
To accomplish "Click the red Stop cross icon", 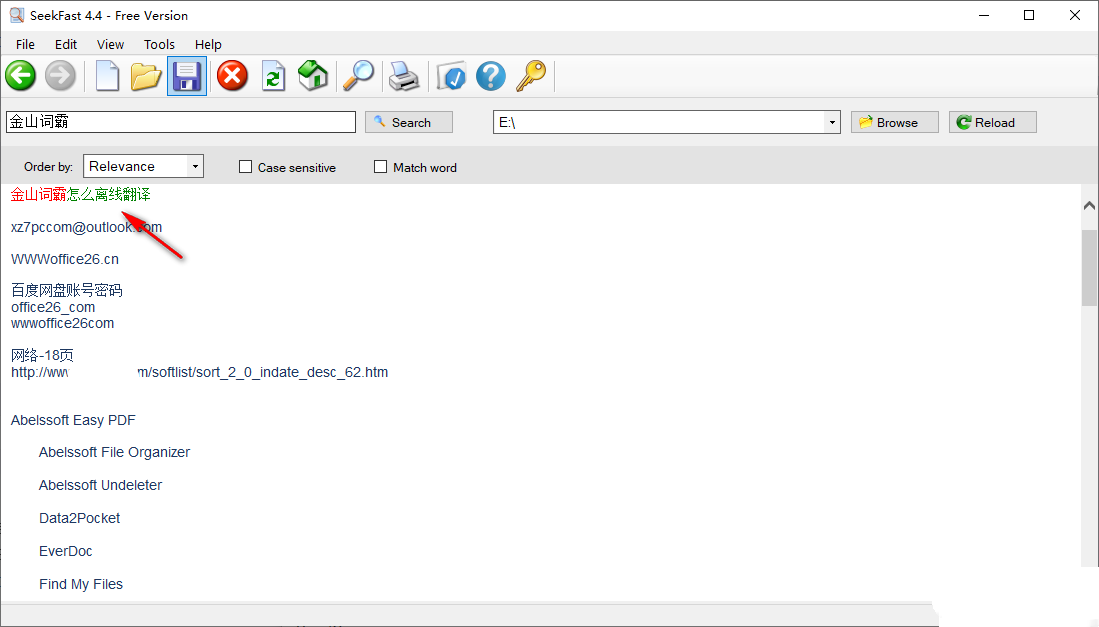I will [232, 76].
